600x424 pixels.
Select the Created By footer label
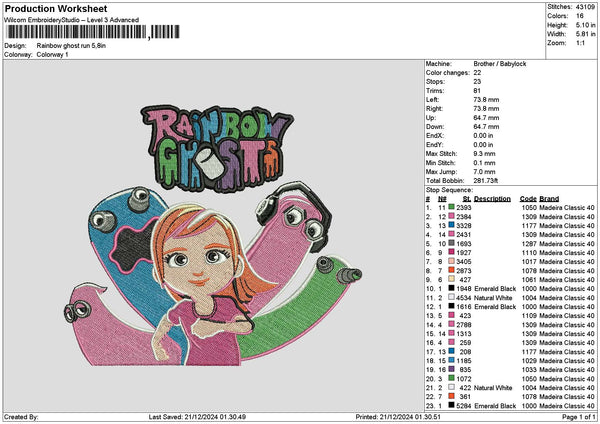(x=21, y=417)
